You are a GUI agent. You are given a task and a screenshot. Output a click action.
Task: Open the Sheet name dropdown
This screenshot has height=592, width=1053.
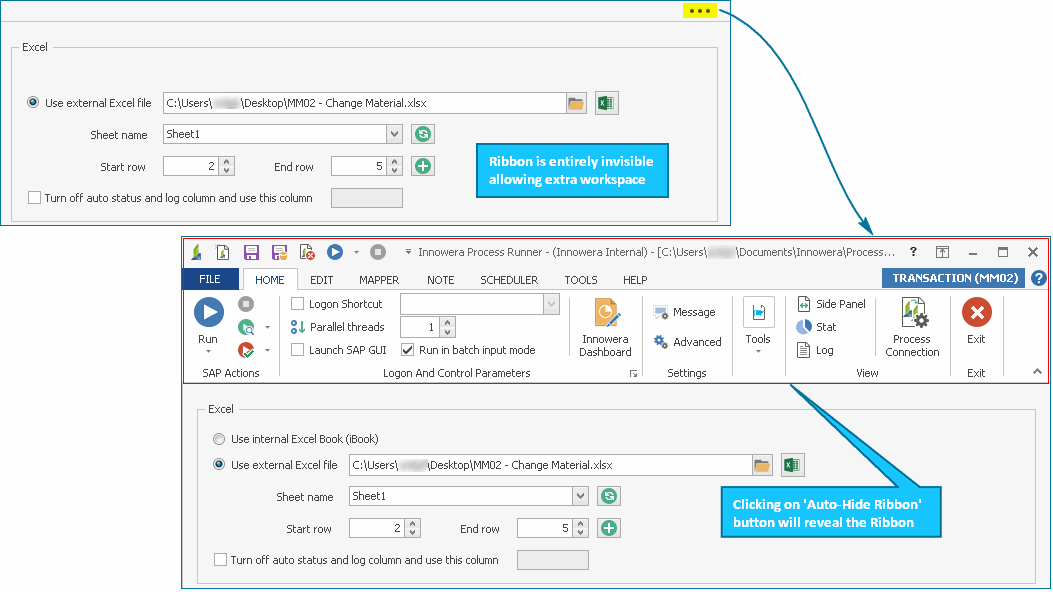click(x=583, y=496)
